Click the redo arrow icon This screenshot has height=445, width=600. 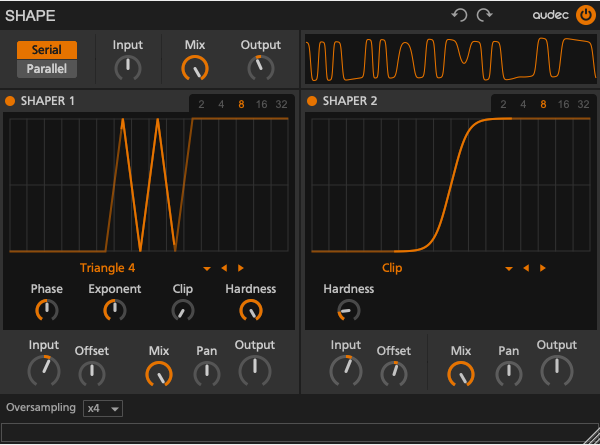point(485,15)
